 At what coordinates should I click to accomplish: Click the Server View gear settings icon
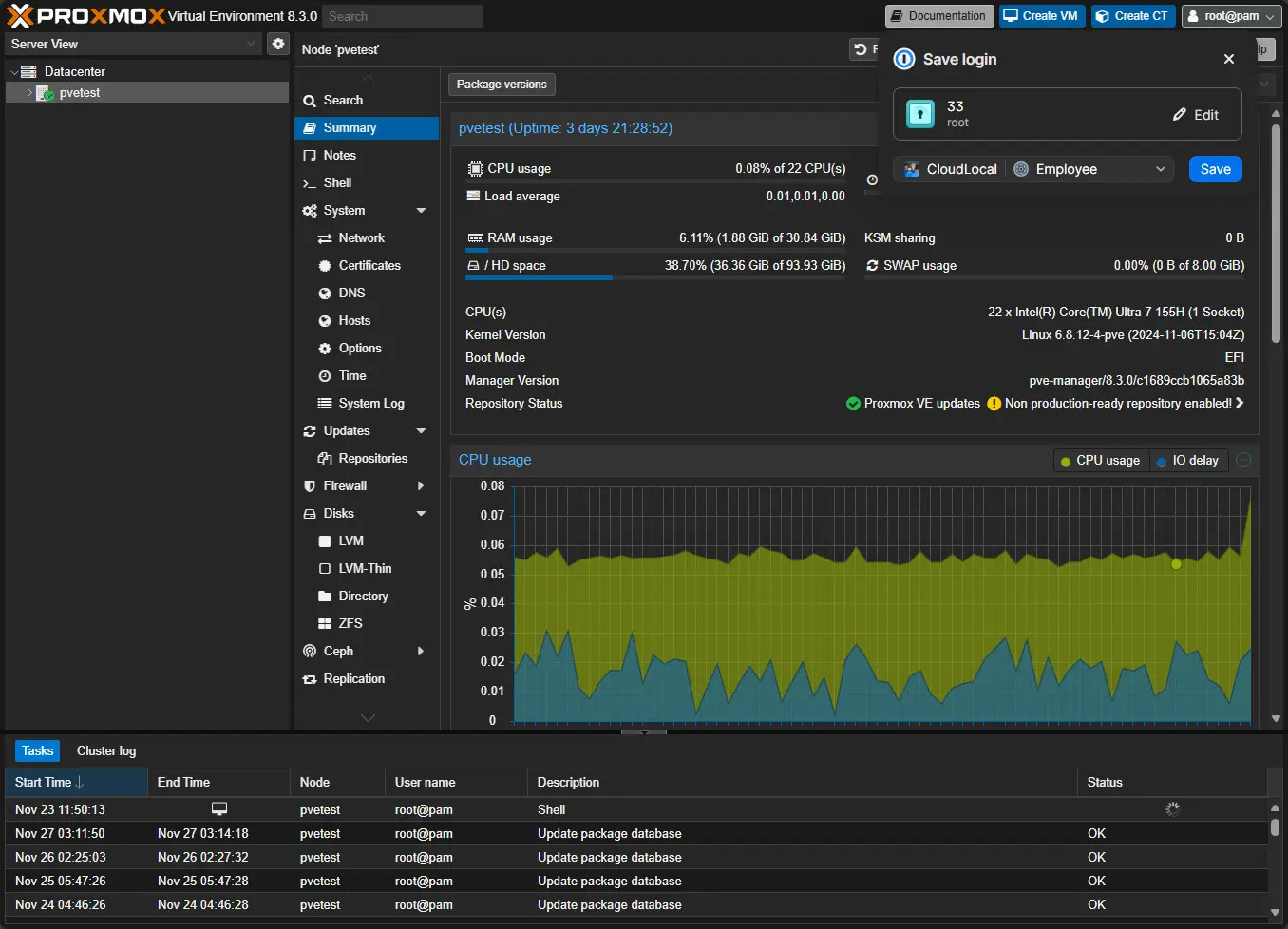point(277,44)
